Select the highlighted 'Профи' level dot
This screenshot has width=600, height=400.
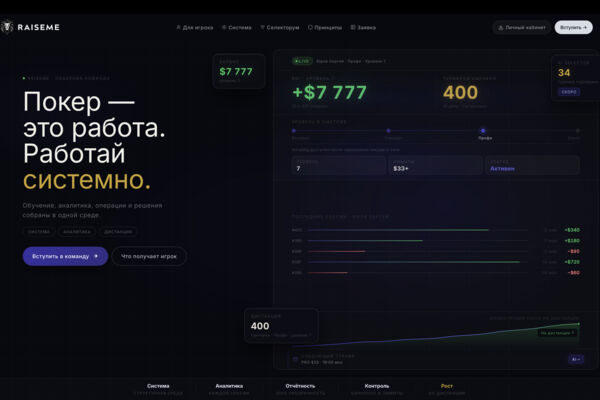[483, 131]
